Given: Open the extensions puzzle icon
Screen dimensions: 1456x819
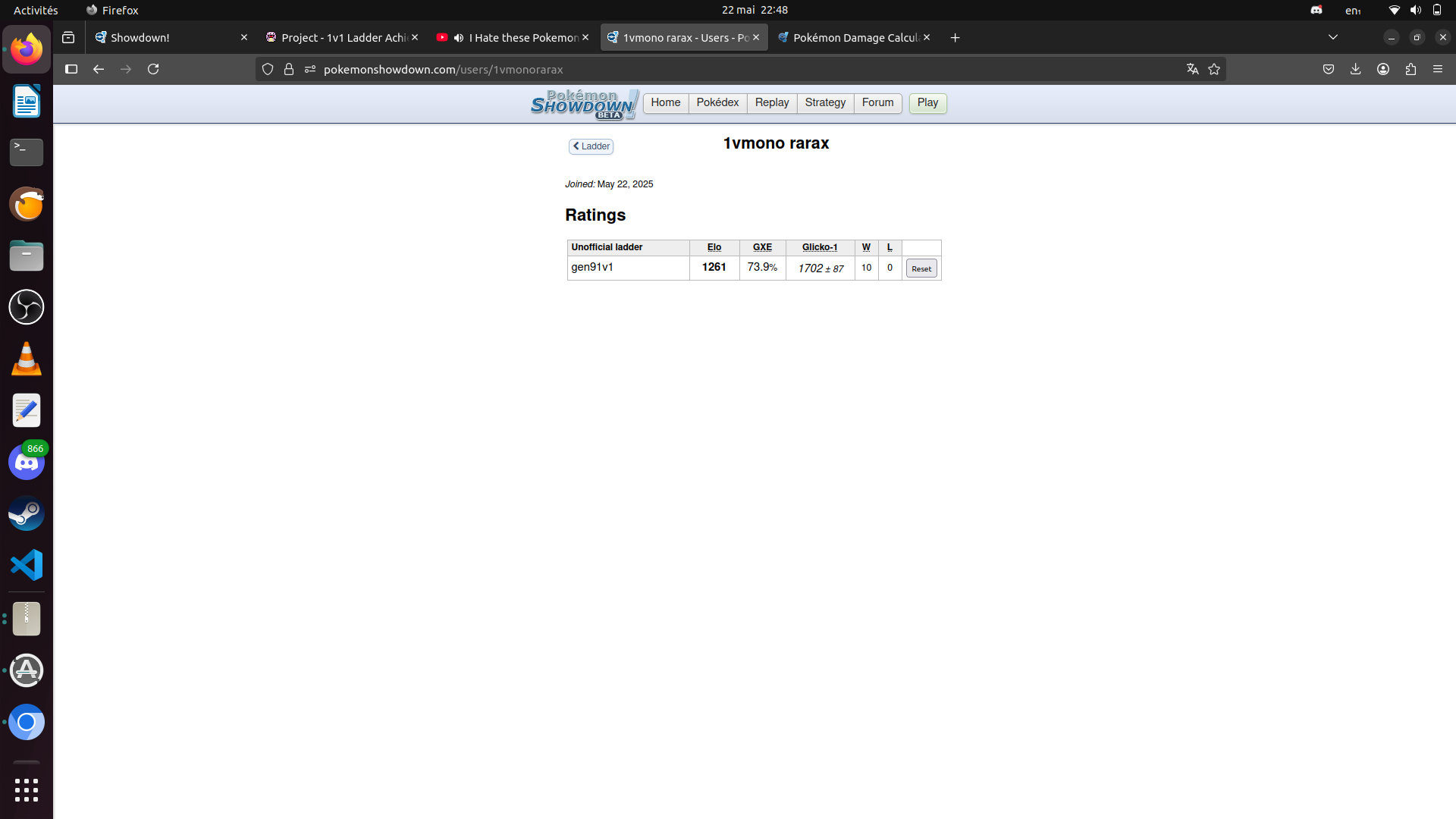Looking at the screenshot, I should 1410,69.
